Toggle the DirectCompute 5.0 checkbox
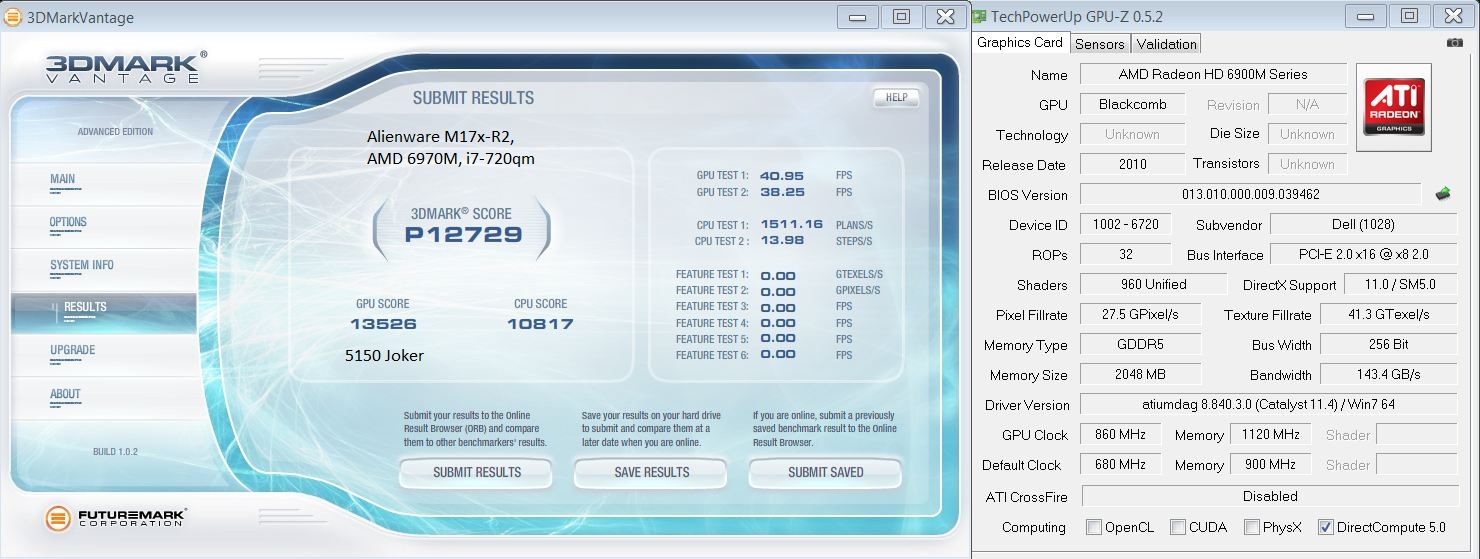This screenshot has height=559, width=1480. tap(1326, 527)
